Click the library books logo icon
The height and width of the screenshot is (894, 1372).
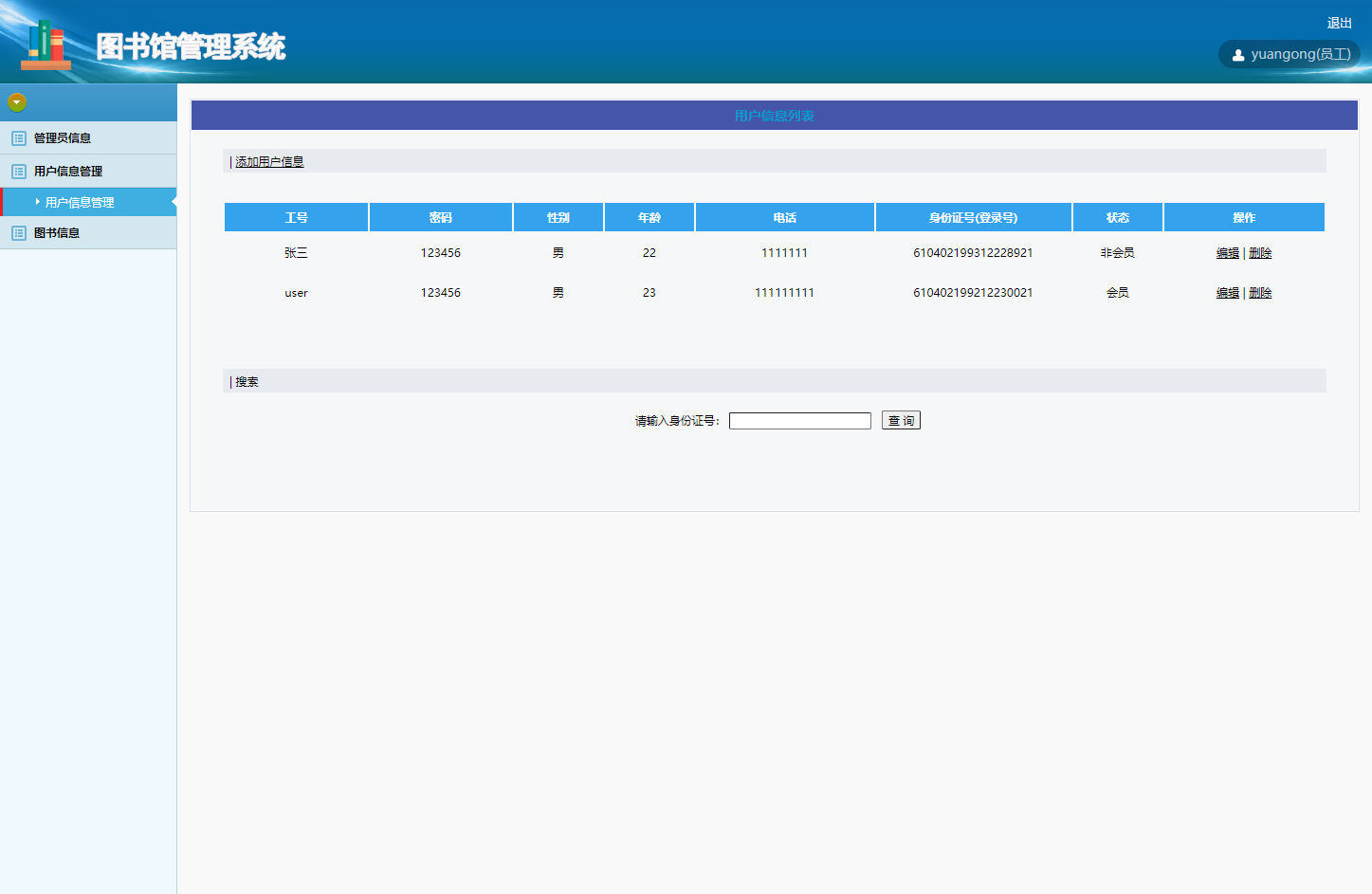46,45
